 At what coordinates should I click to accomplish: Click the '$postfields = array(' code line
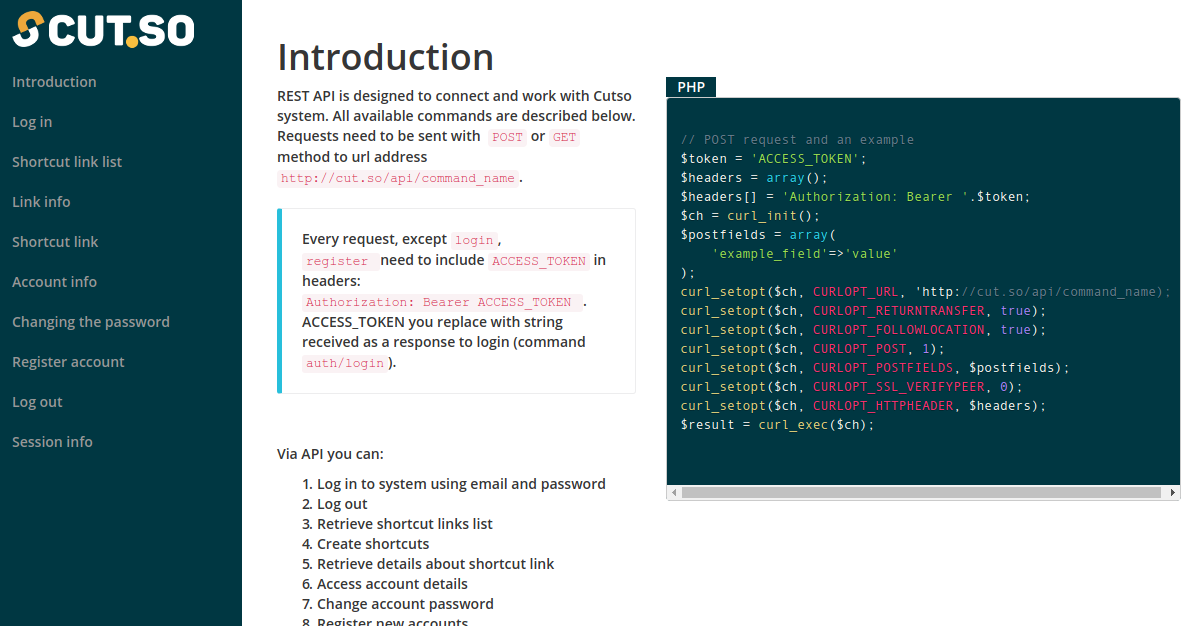click(x=758, y=235)
